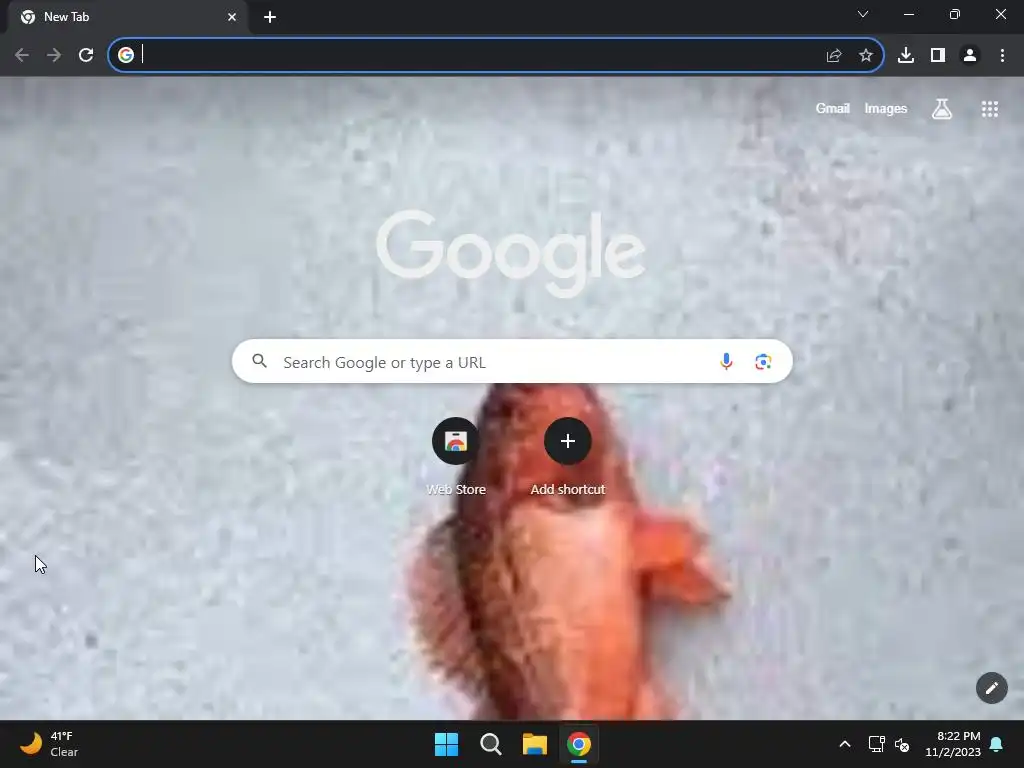1024x768 pixels.
Task: Click the magnifier icon in search box
Action: tap(259, 361)
